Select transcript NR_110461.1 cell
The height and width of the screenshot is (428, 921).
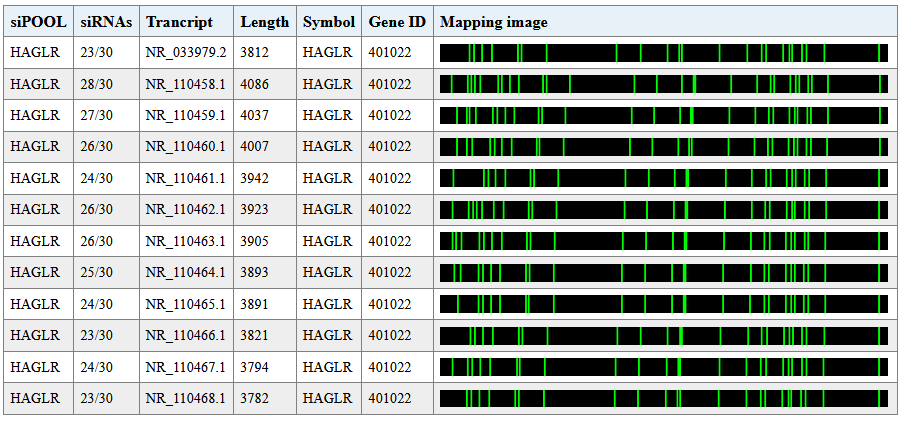point(186,178)
